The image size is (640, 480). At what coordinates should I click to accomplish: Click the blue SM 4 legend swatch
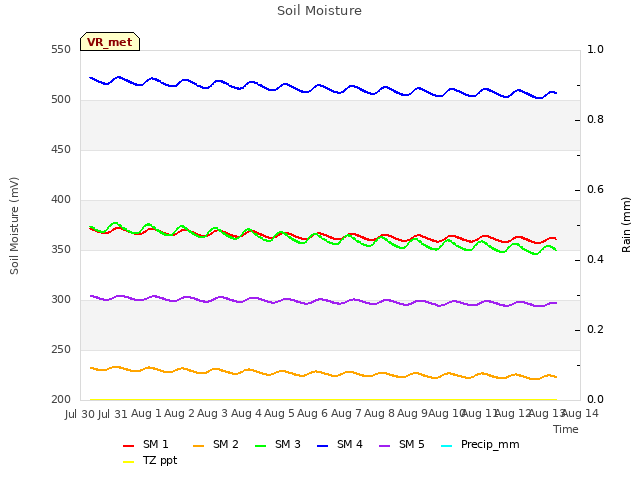[x=323, y=446]
